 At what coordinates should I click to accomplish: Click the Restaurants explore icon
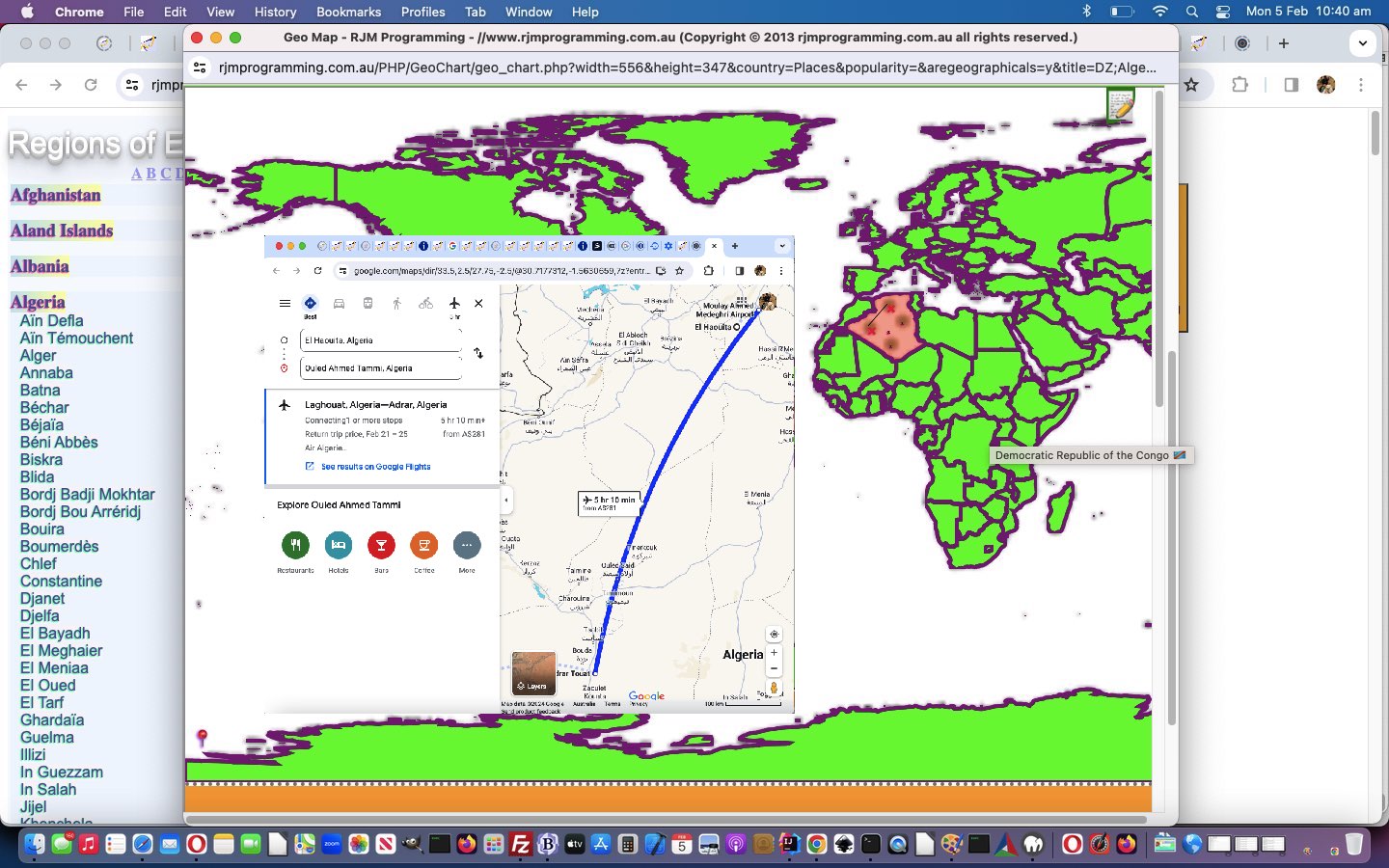click(295, 545)
